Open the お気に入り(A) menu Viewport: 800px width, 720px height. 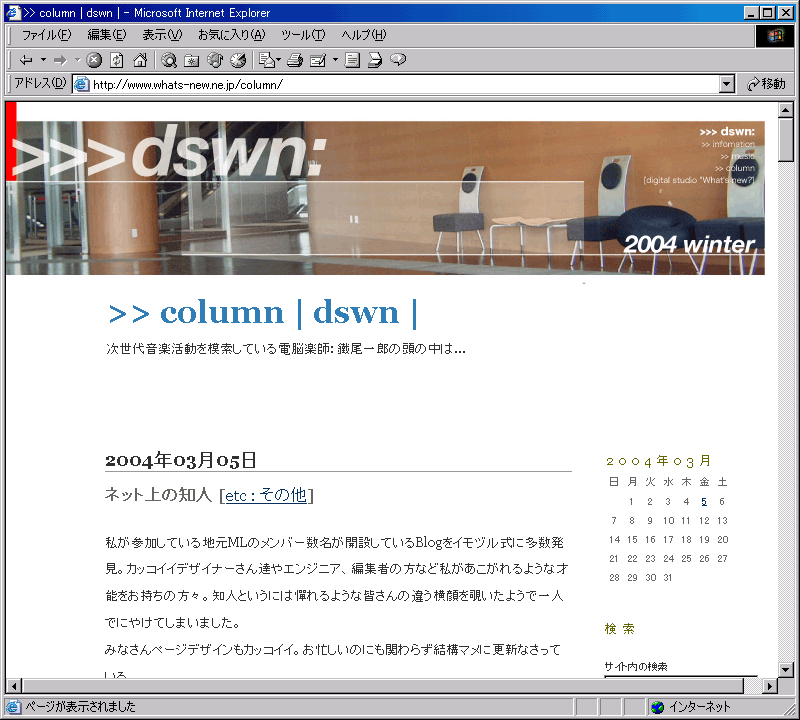point(232,35)
